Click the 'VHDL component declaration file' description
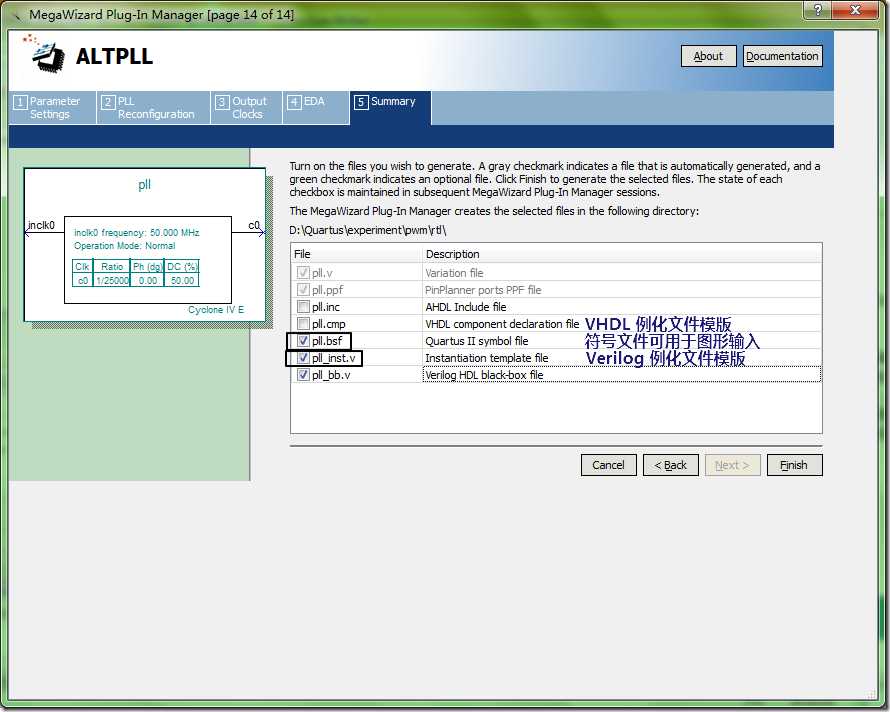Screen dimensions: 890x712 (502, 324)
